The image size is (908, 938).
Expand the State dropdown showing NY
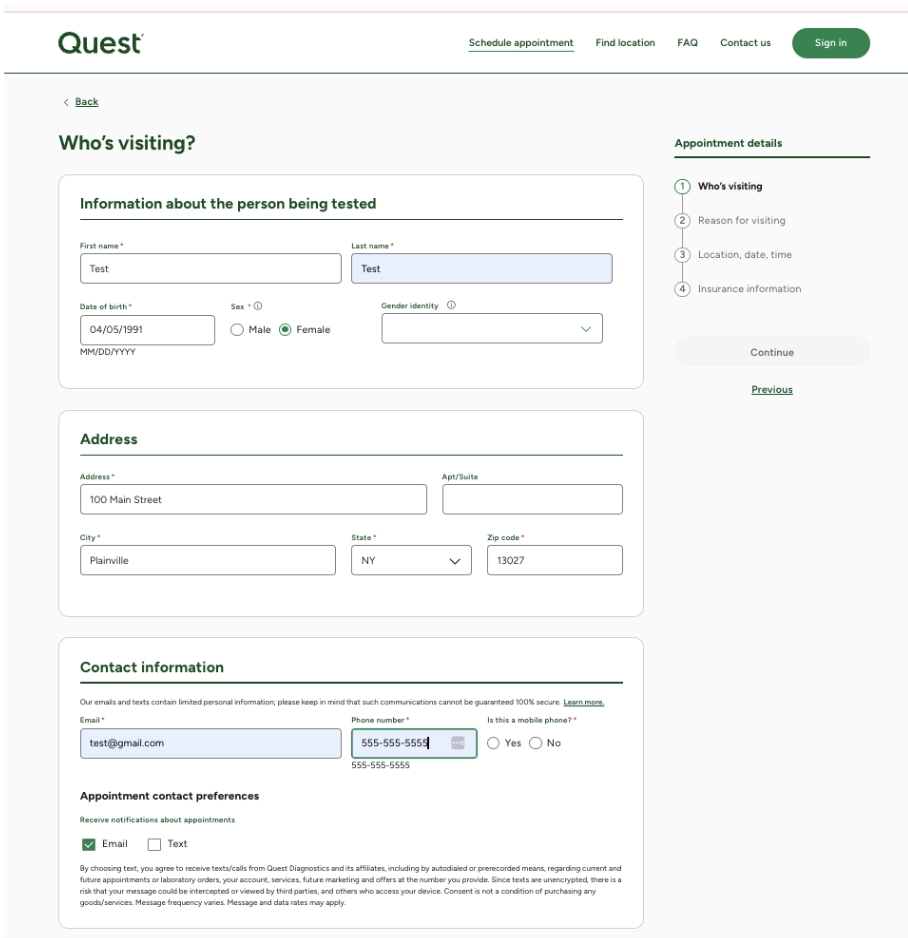tap(411, 561)
